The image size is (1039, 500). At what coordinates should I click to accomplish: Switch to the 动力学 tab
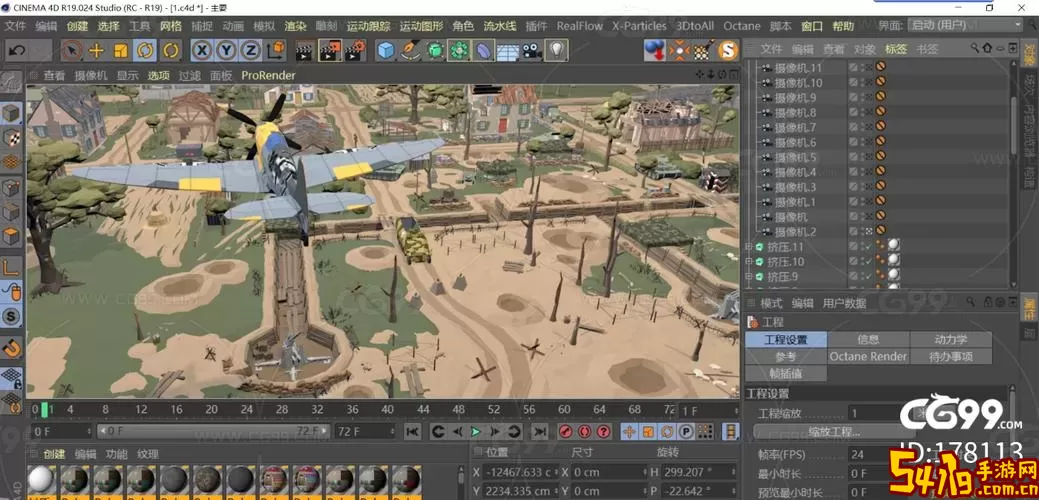coord(951,340)
